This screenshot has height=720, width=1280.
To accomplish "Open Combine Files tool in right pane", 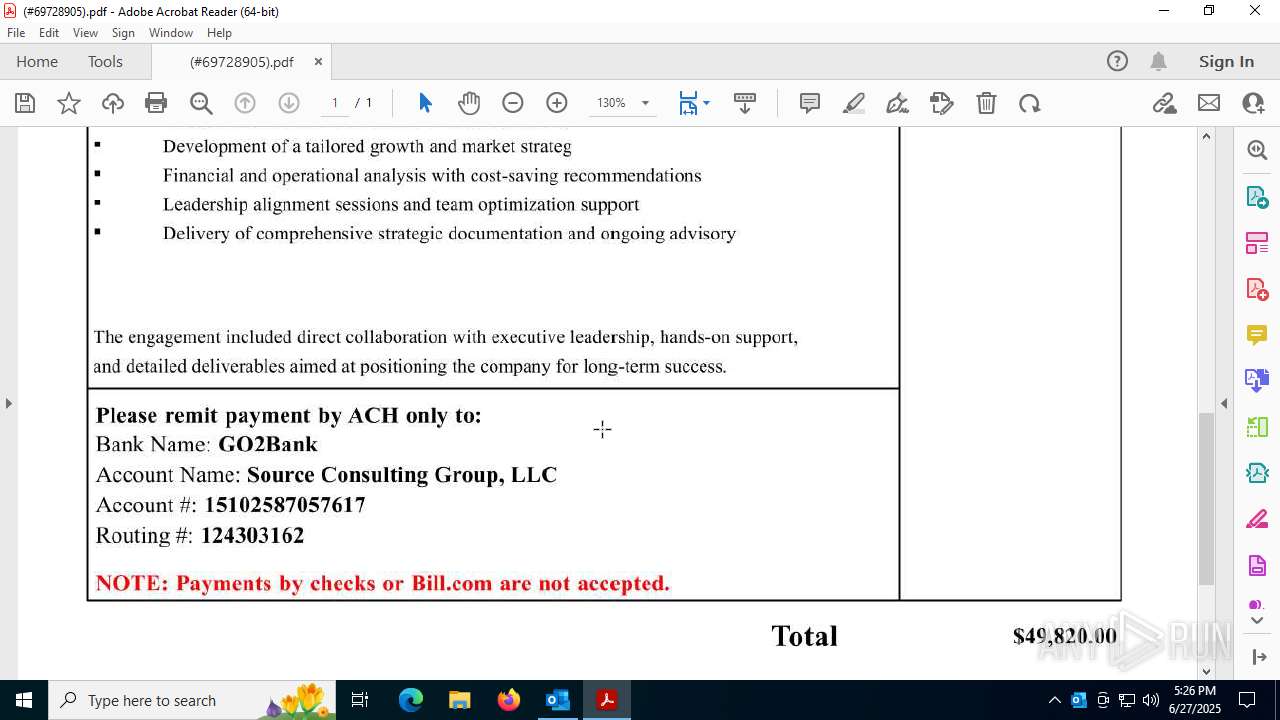I will [x=1257, y=381].
